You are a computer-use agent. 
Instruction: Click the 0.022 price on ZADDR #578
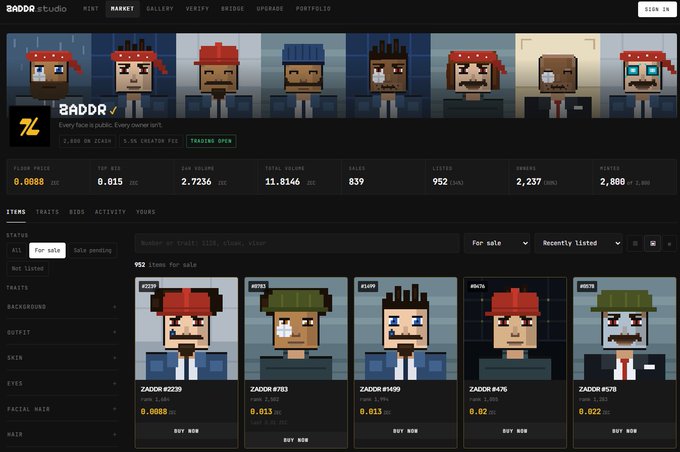tap(590, 412)
